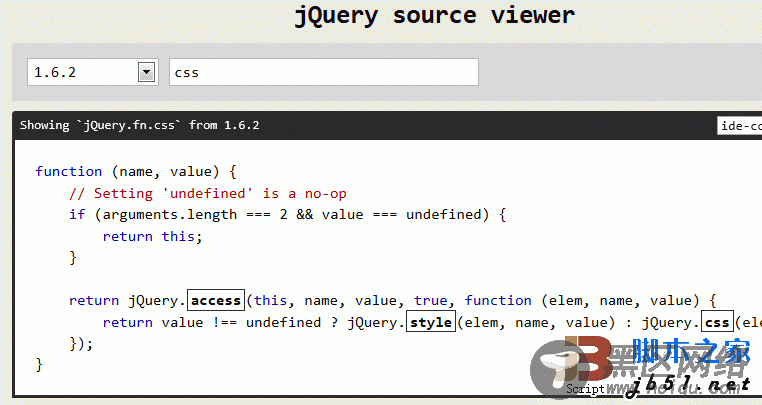Click the 'return this;' code line
Screen dimensions: 762x405
coord(152,237)
